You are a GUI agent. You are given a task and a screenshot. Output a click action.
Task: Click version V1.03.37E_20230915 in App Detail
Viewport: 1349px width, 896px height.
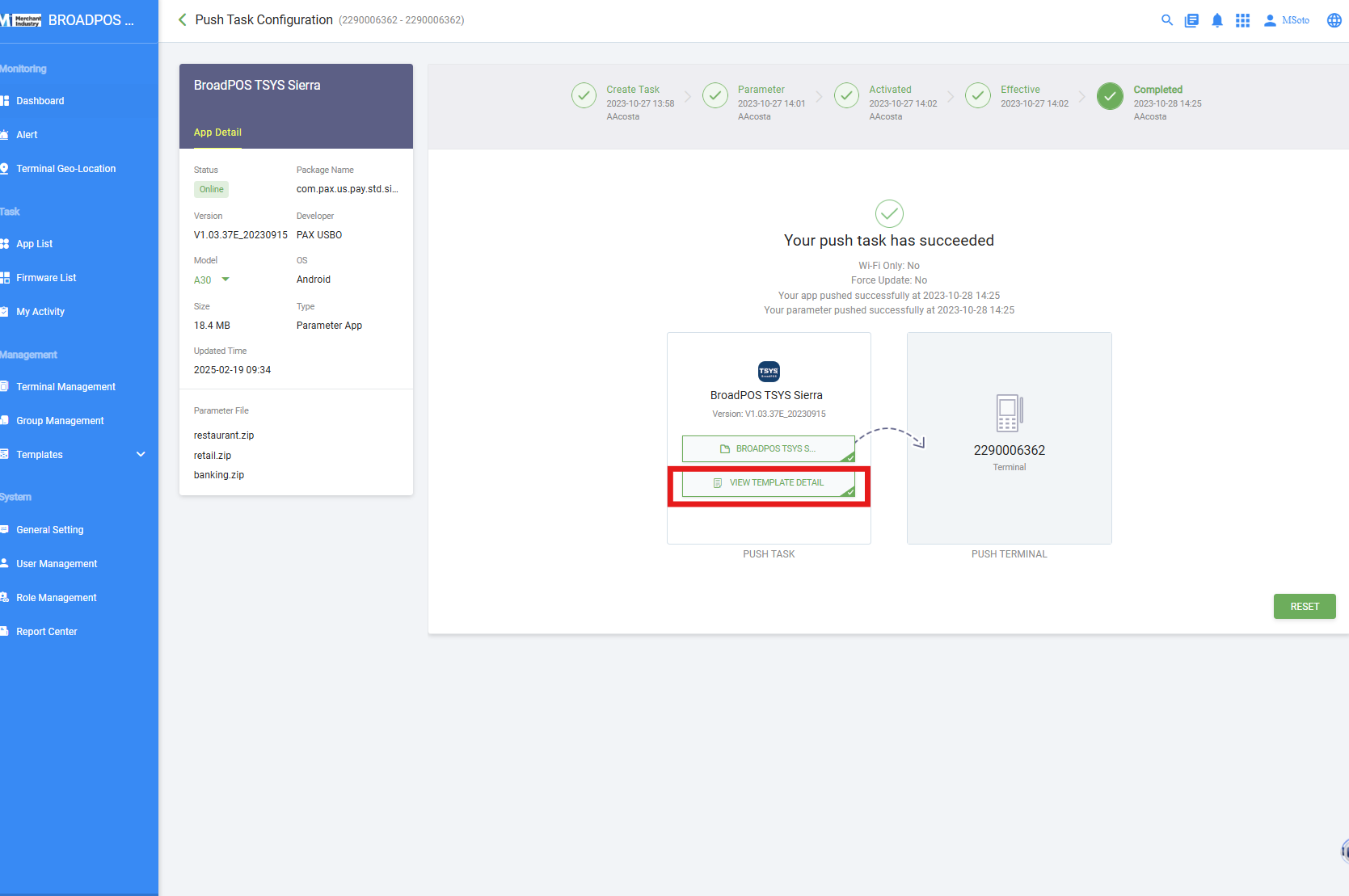(241, 235)
